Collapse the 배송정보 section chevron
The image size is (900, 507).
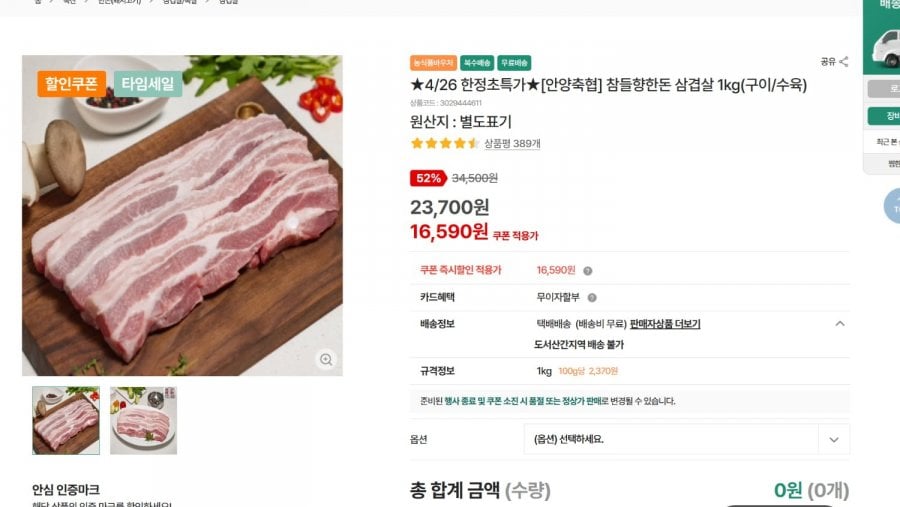(839, 324)
